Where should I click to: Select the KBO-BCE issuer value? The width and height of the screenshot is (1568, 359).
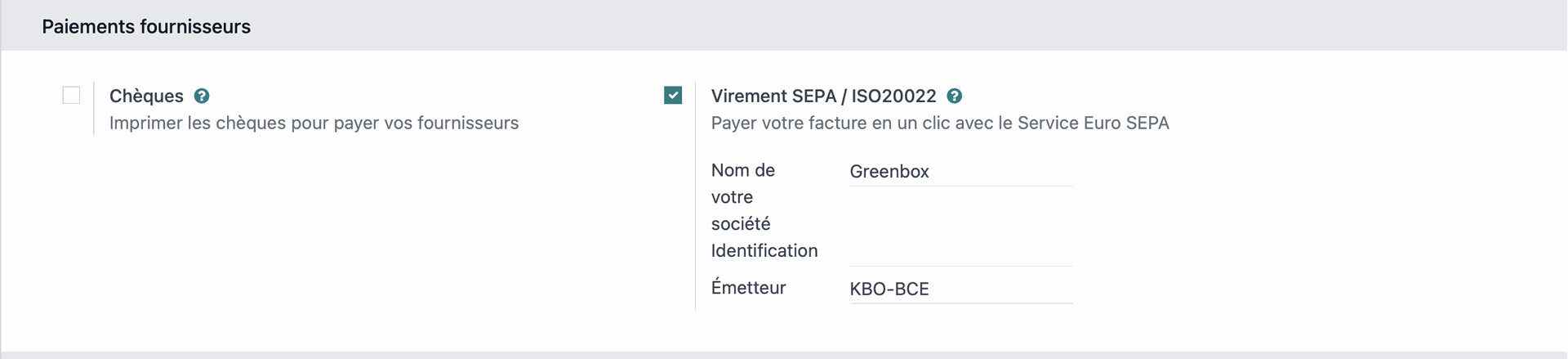pyautogui.click(x=889, y=289)
